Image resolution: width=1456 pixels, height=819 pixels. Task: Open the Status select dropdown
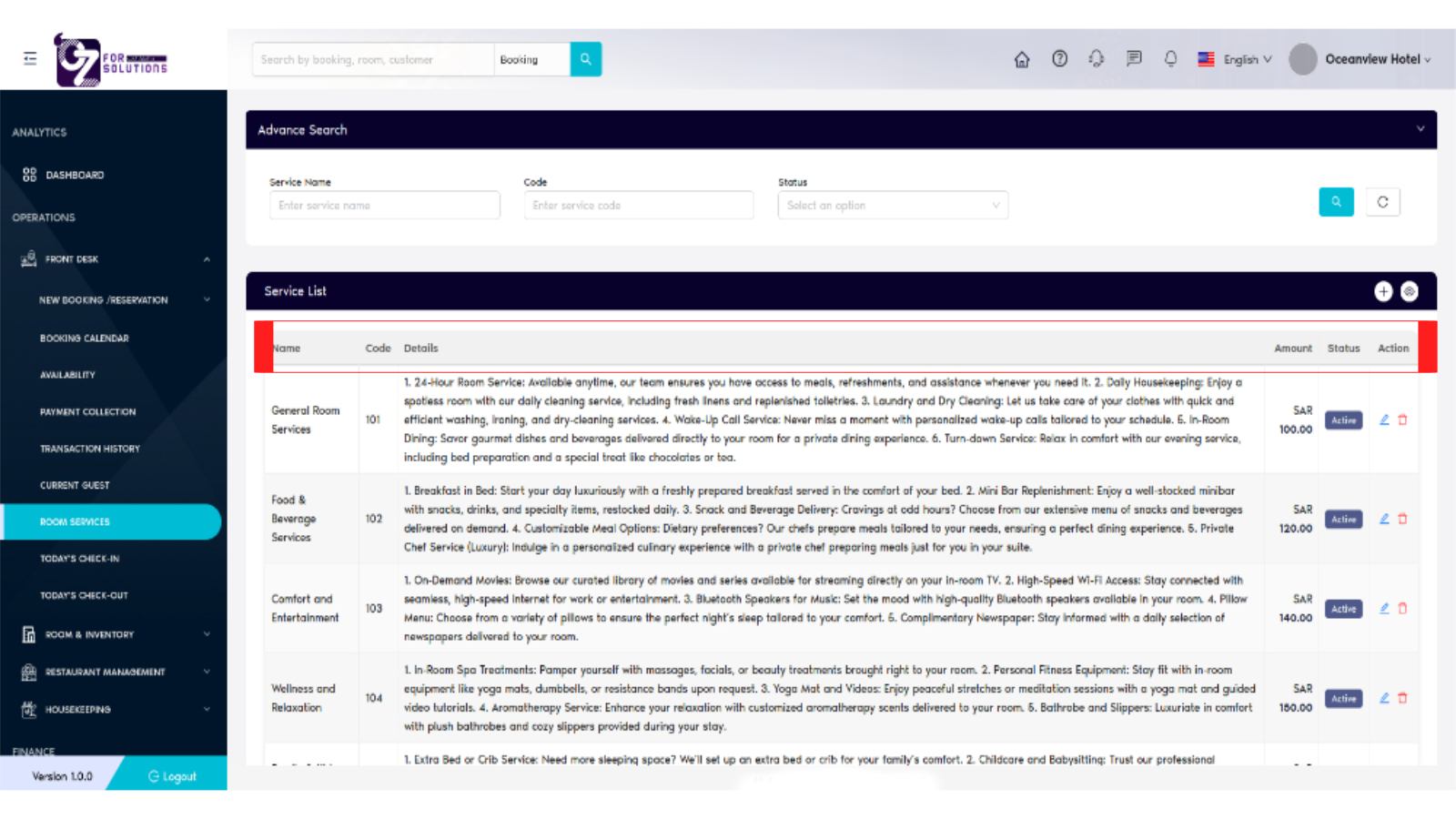click(892, 205)
